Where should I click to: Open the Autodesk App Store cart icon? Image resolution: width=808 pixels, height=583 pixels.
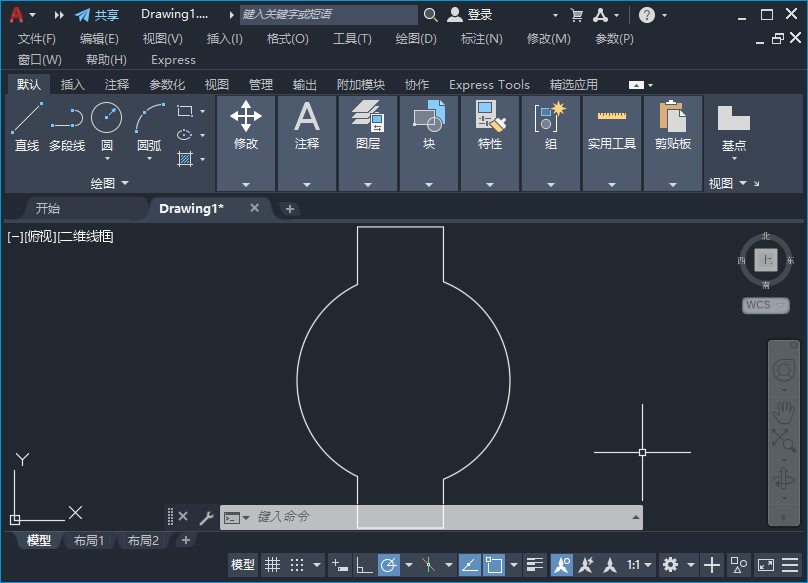[577, 15]
